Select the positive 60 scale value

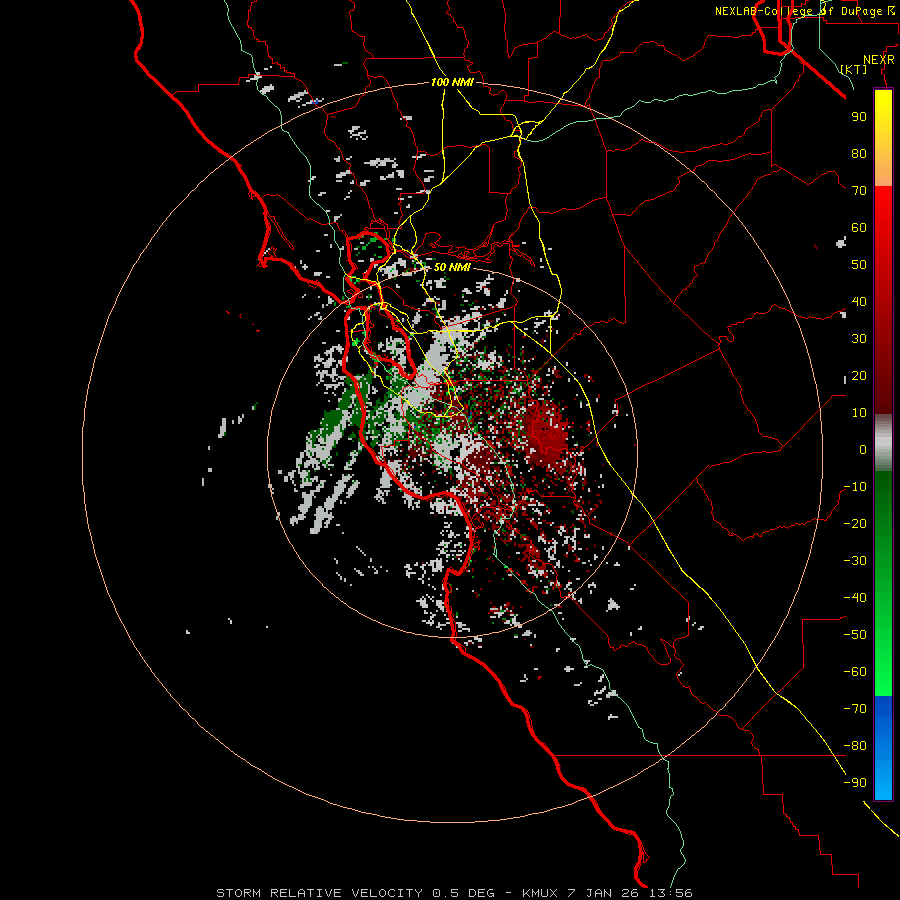pos(859,228)
